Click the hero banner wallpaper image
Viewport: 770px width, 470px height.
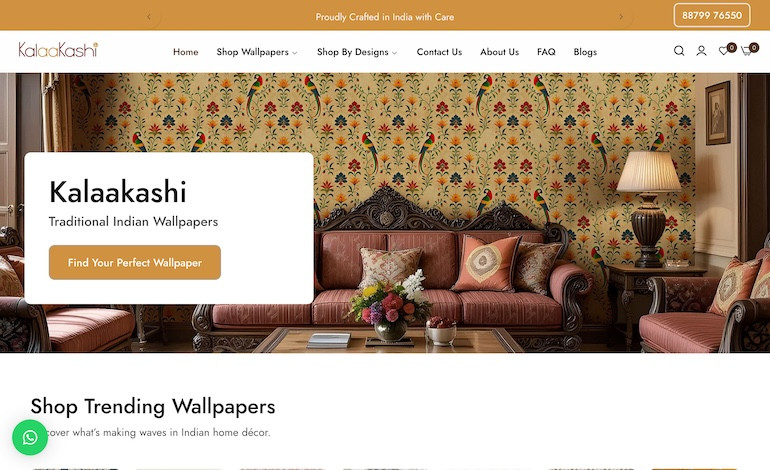(491, 211)
